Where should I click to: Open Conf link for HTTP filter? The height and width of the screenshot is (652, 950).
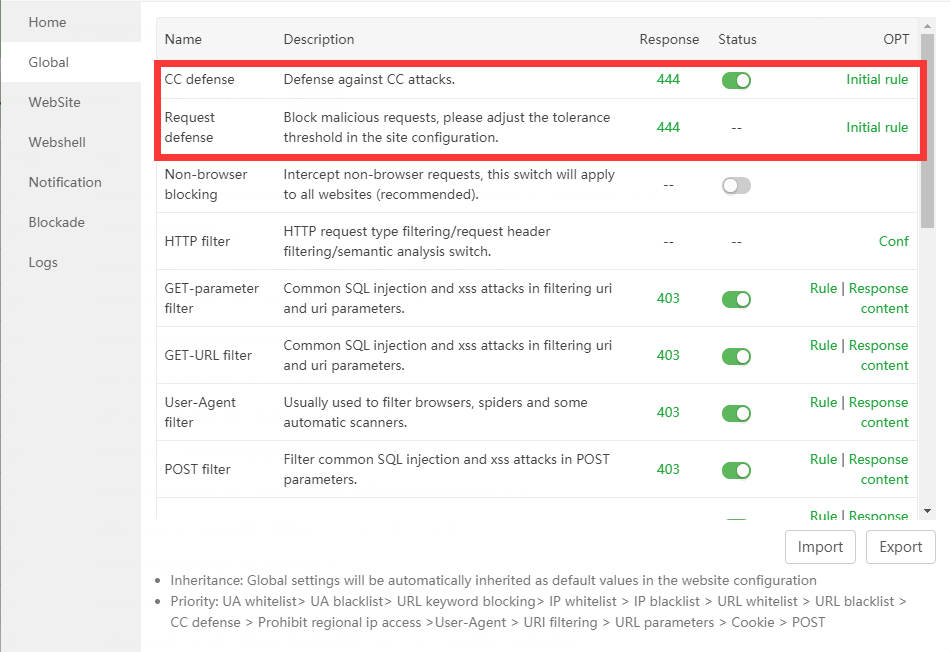pos(893,241)
